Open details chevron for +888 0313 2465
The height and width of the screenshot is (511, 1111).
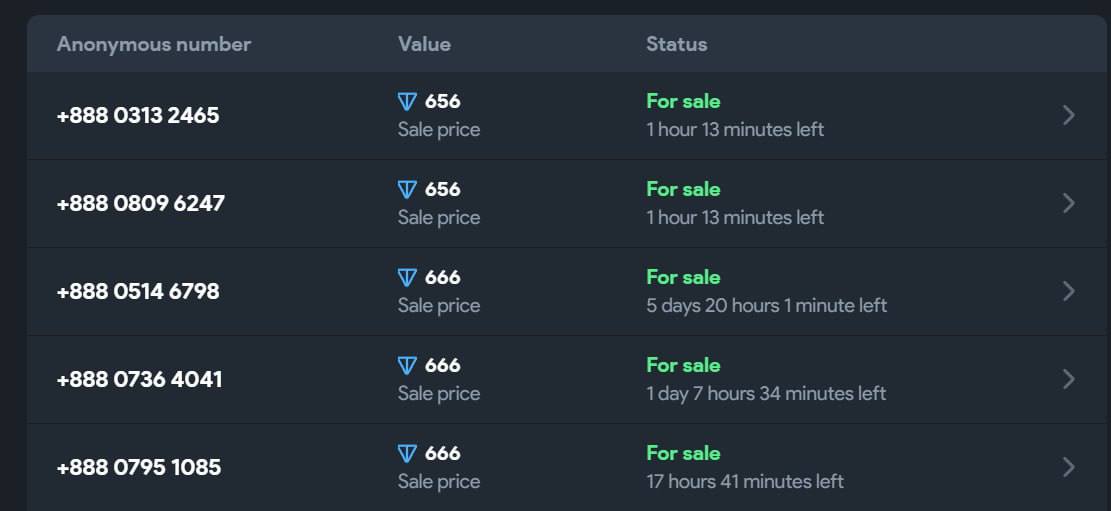[x=1069, y=116]
